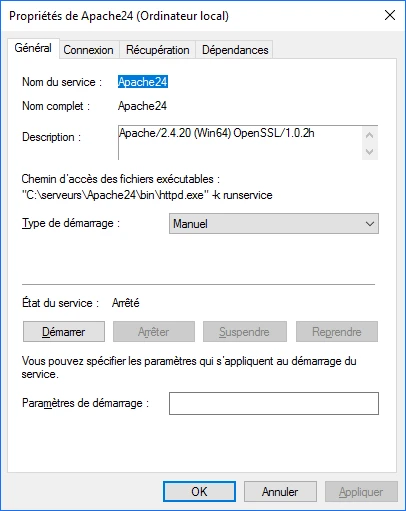Open the Connexion tab
The width and height of the screenshot is (406, 511).
(88, 50)
